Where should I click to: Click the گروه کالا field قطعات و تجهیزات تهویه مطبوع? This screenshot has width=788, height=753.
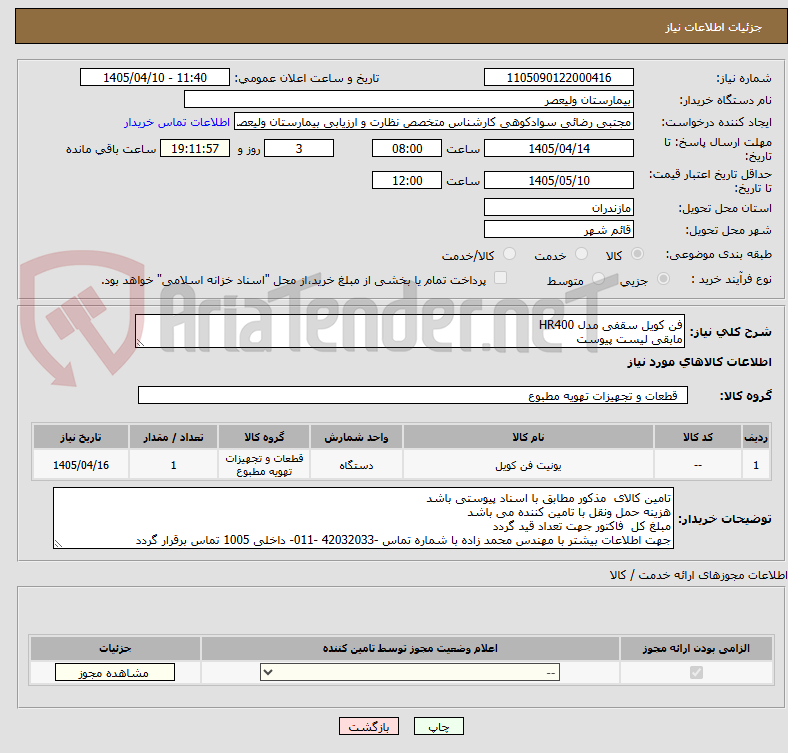[413, 395]
